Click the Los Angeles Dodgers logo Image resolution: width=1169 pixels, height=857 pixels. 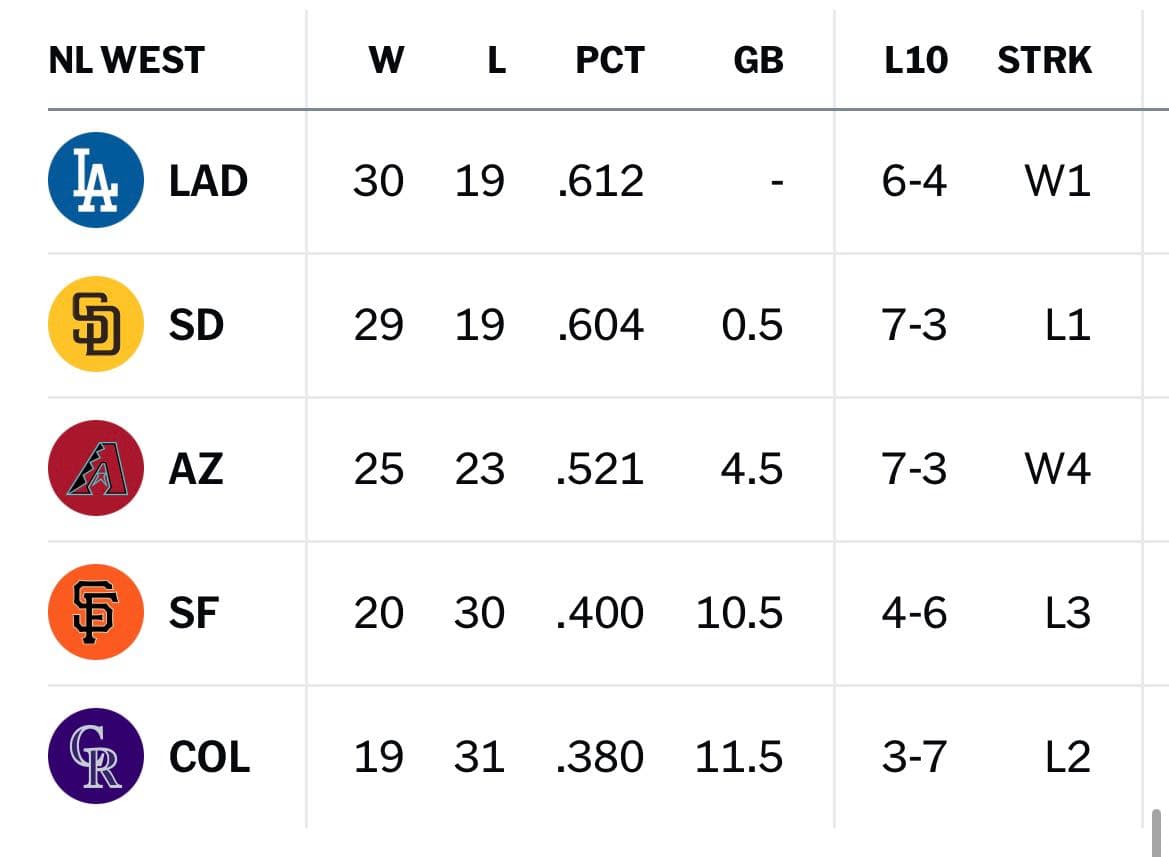(x=95, y=180)
